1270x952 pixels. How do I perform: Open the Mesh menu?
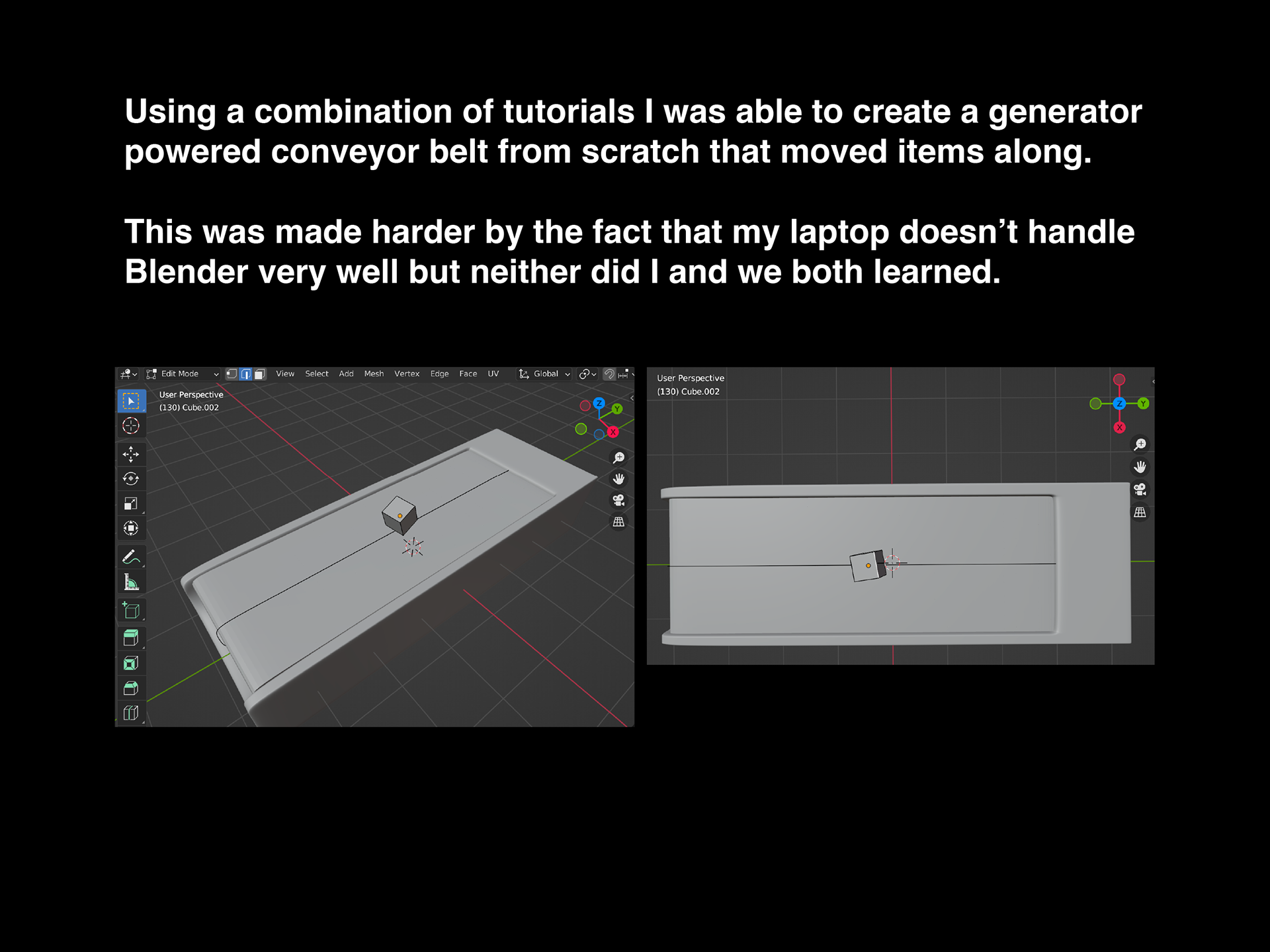tap(374, 374)
